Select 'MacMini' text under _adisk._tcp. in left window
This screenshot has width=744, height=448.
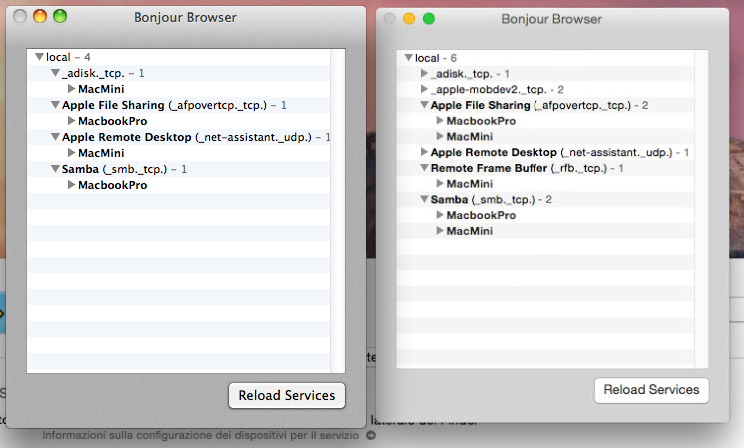pos(101,89)
